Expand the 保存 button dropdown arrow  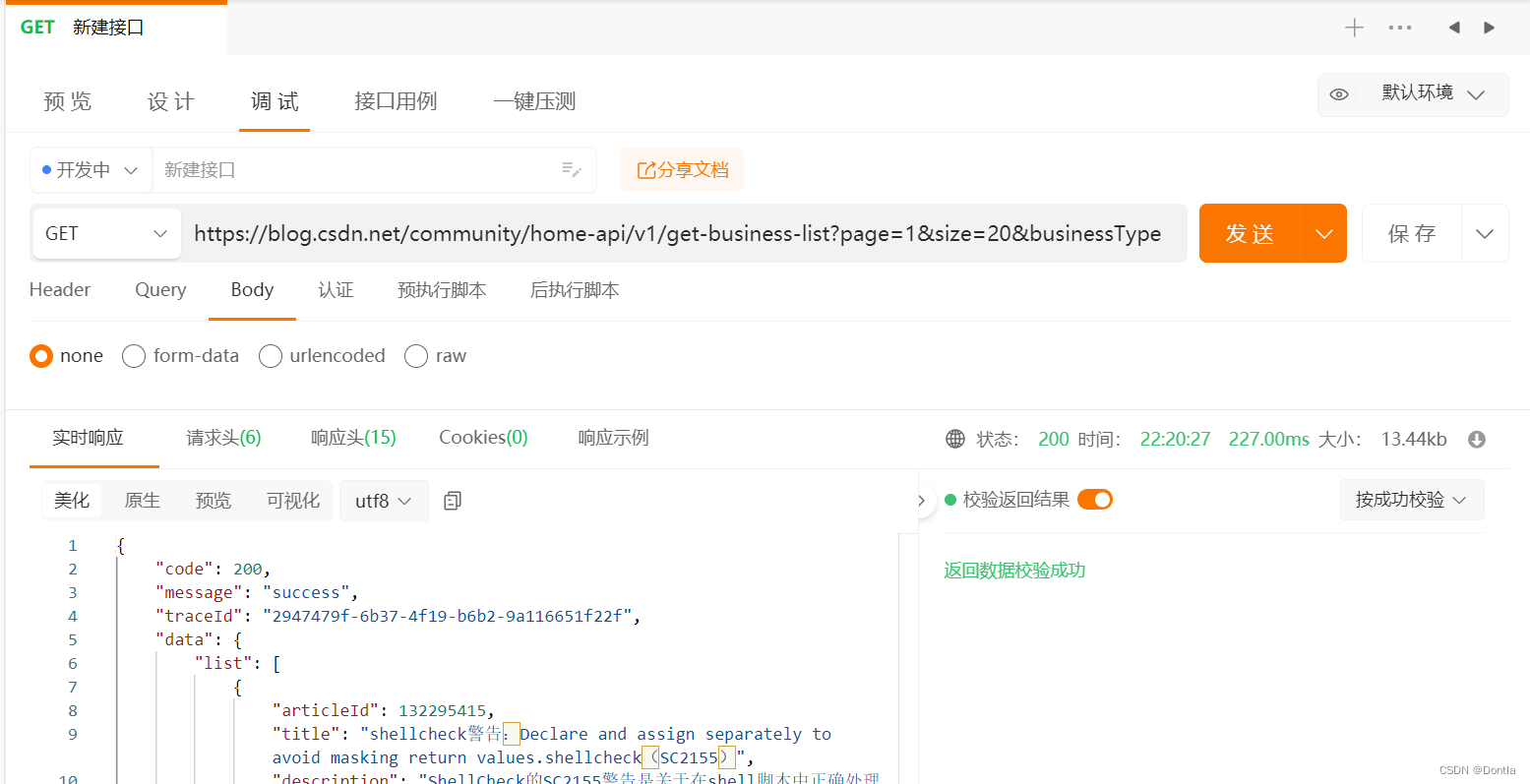point(1485,233)
